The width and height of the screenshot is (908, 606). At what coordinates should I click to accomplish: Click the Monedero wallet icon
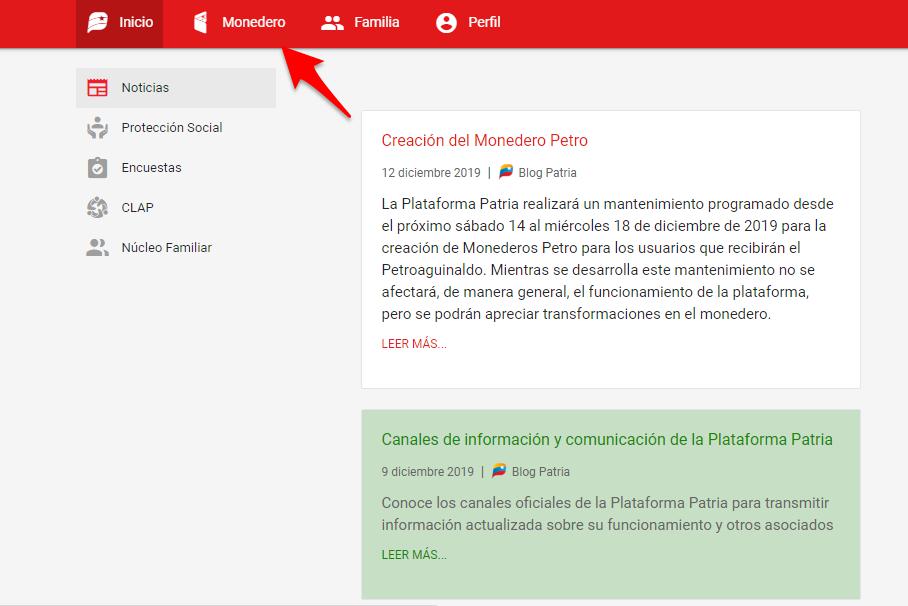point(200,23)
